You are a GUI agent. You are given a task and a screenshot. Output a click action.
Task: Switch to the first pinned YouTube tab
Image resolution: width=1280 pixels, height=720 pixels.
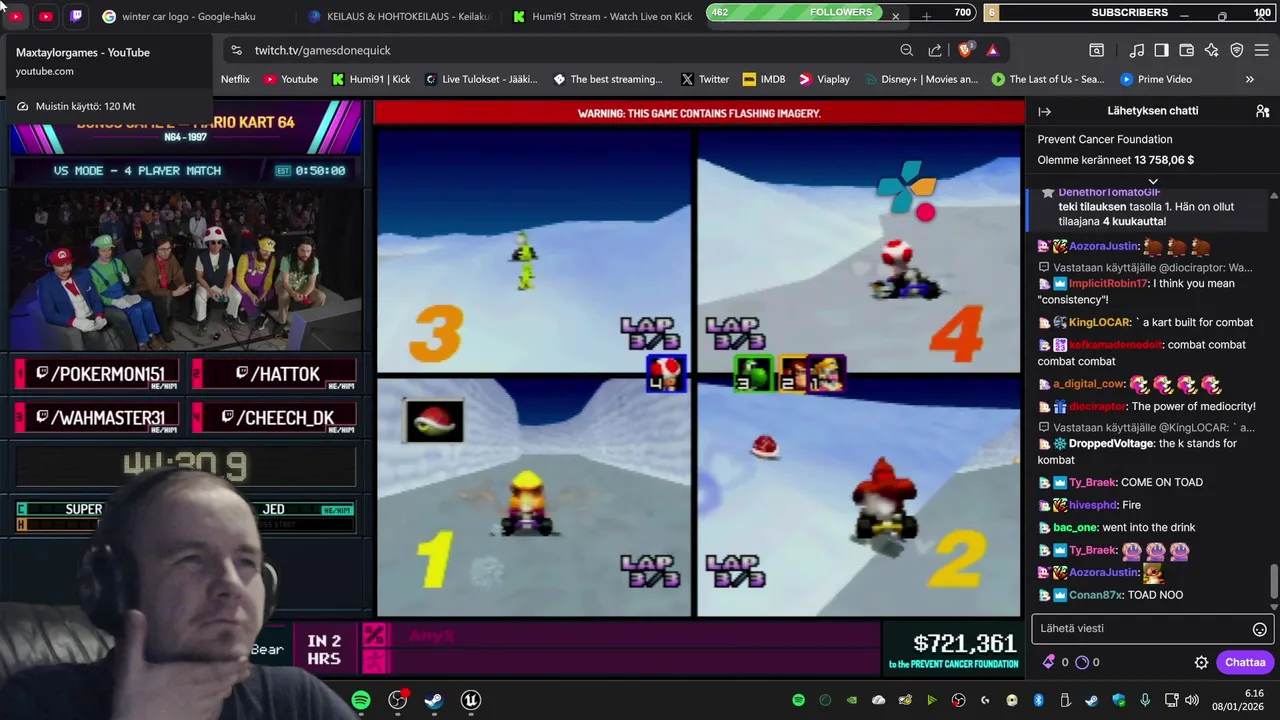(14, 16)
